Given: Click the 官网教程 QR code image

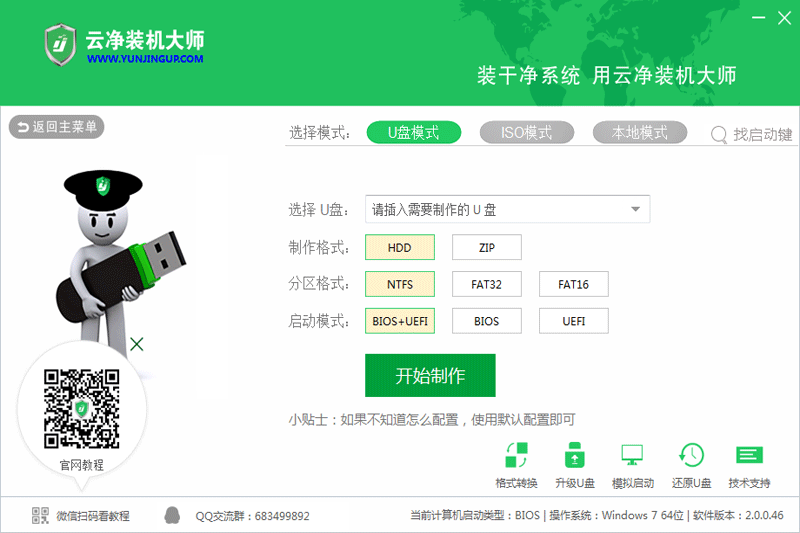Looking at the screenshot, I should pos(82,409).
